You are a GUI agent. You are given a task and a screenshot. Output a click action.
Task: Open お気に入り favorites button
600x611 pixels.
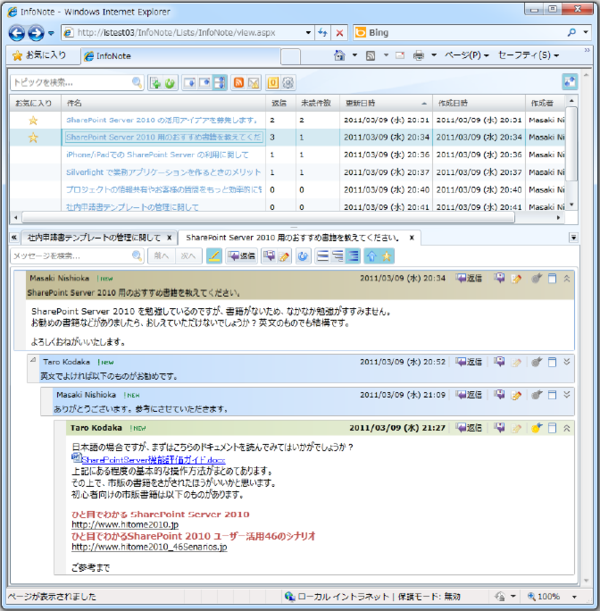(x=40, y=55)
